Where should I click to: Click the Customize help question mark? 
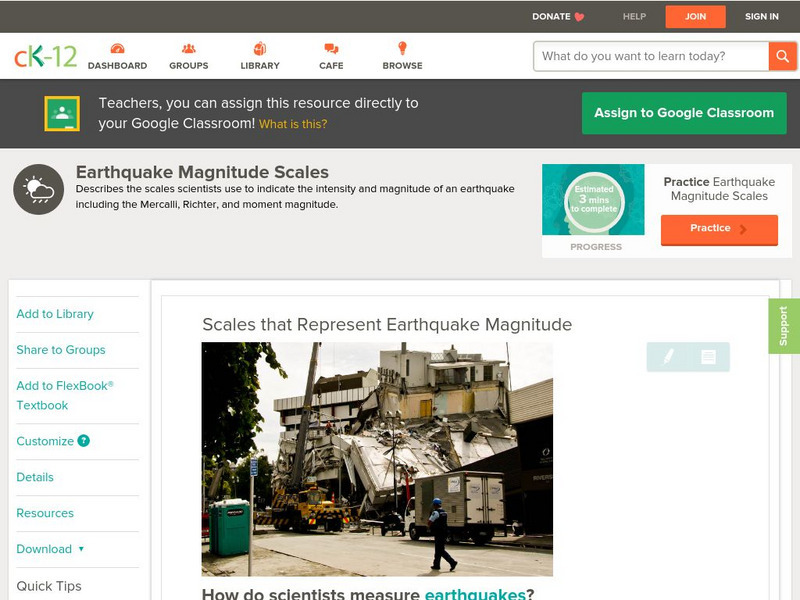coord(84,441)
